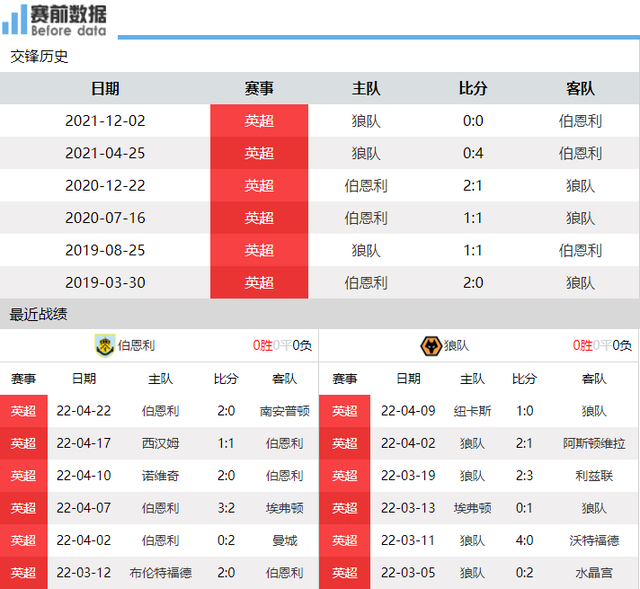Select the 22-04-09 Wolves match date
Viewport: 640px width, 589px height.
coord(408,411)
